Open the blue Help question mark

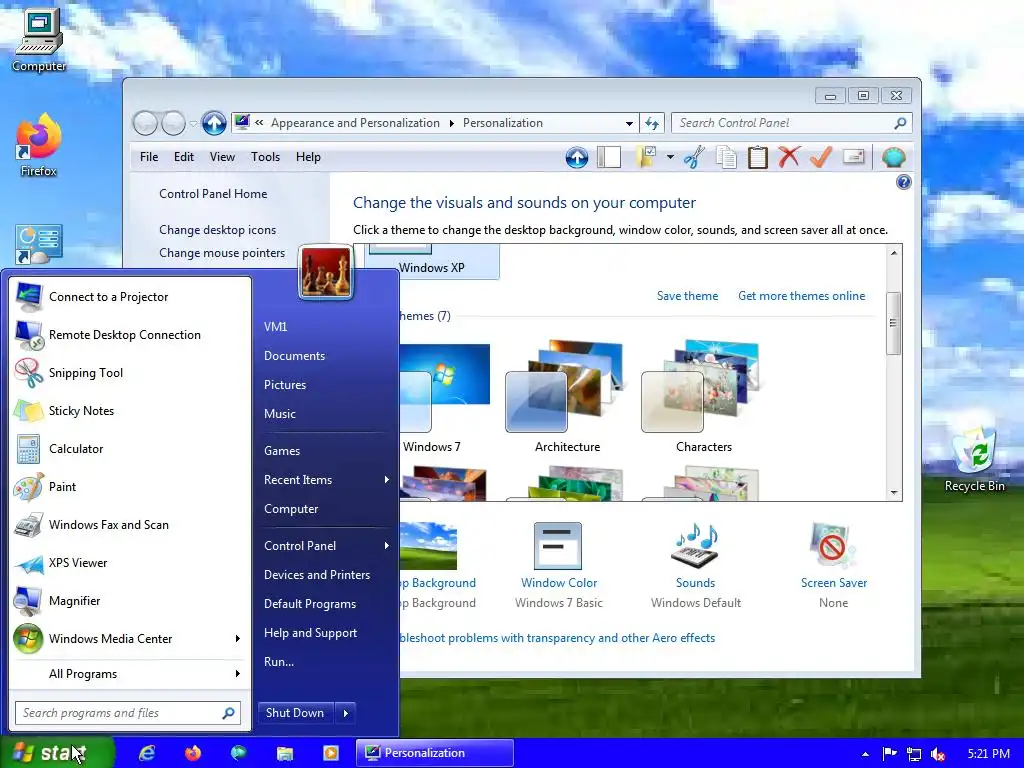click(904, 182)
